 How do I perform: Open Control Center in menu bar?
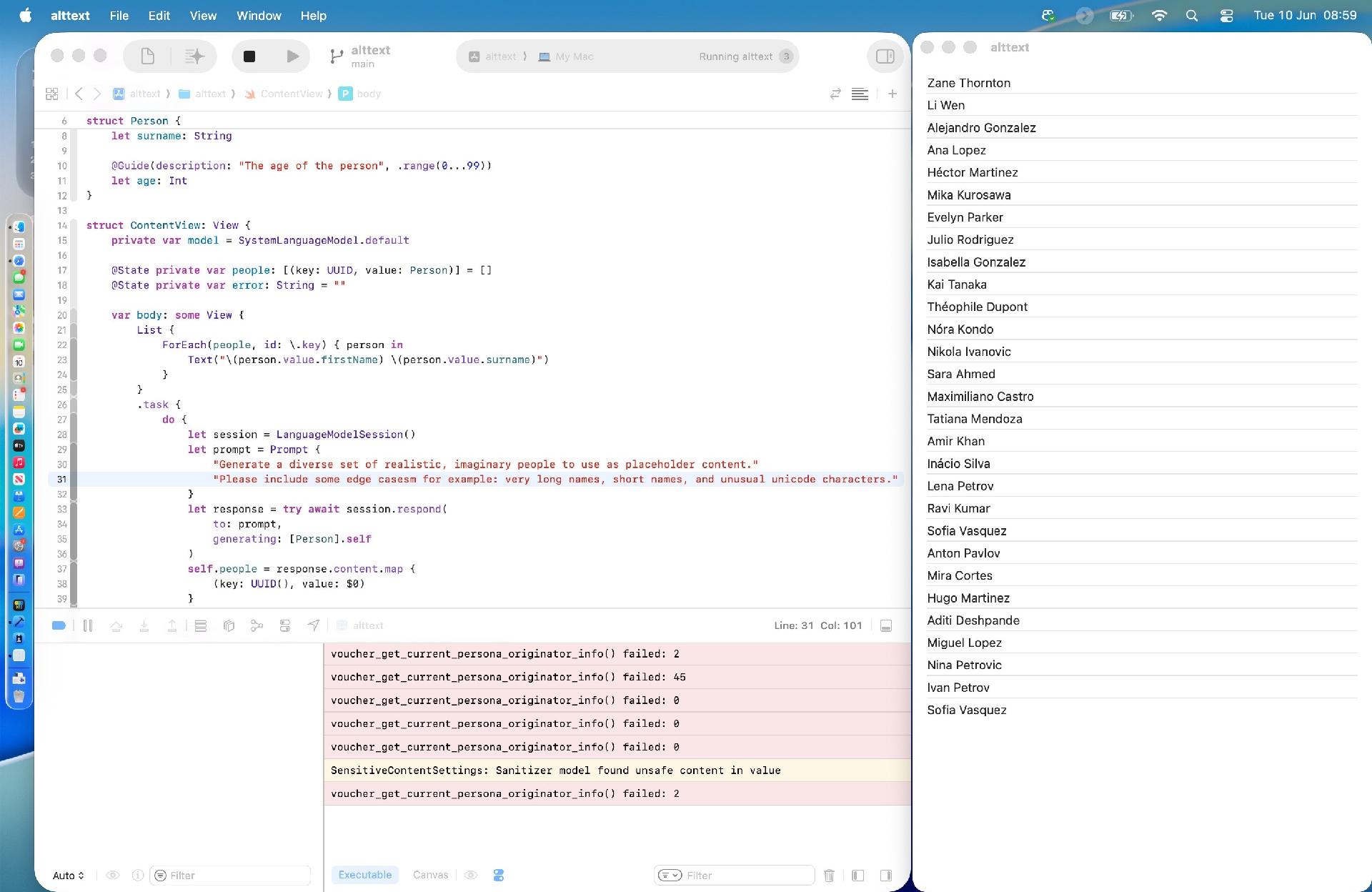(x=1226, y=16)
